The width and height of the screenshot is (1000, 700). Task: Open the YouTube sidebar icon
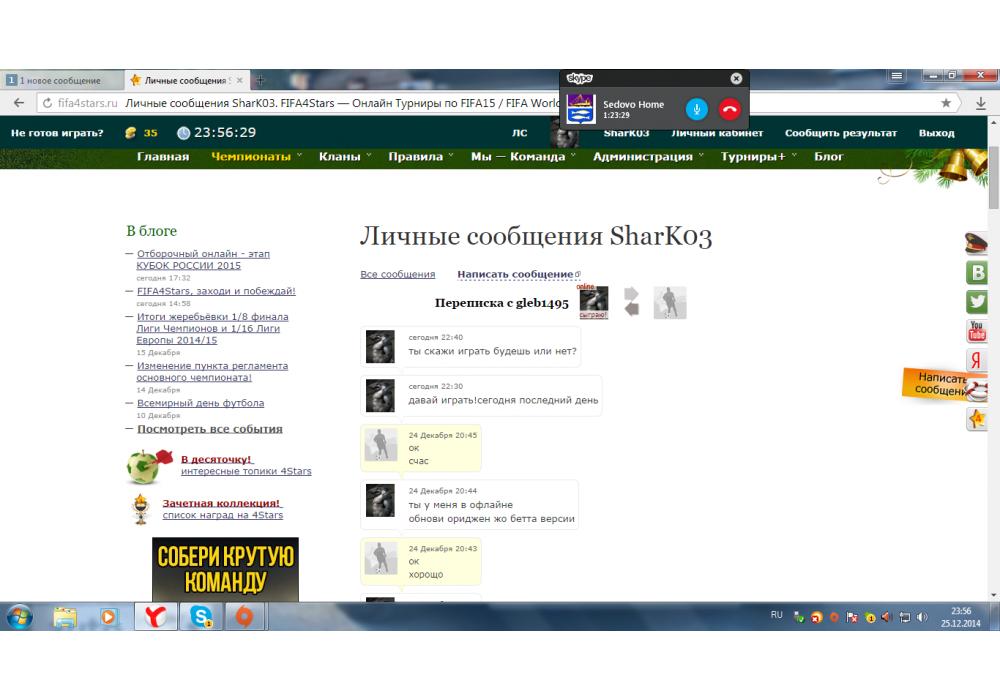[x=977, y=331]
